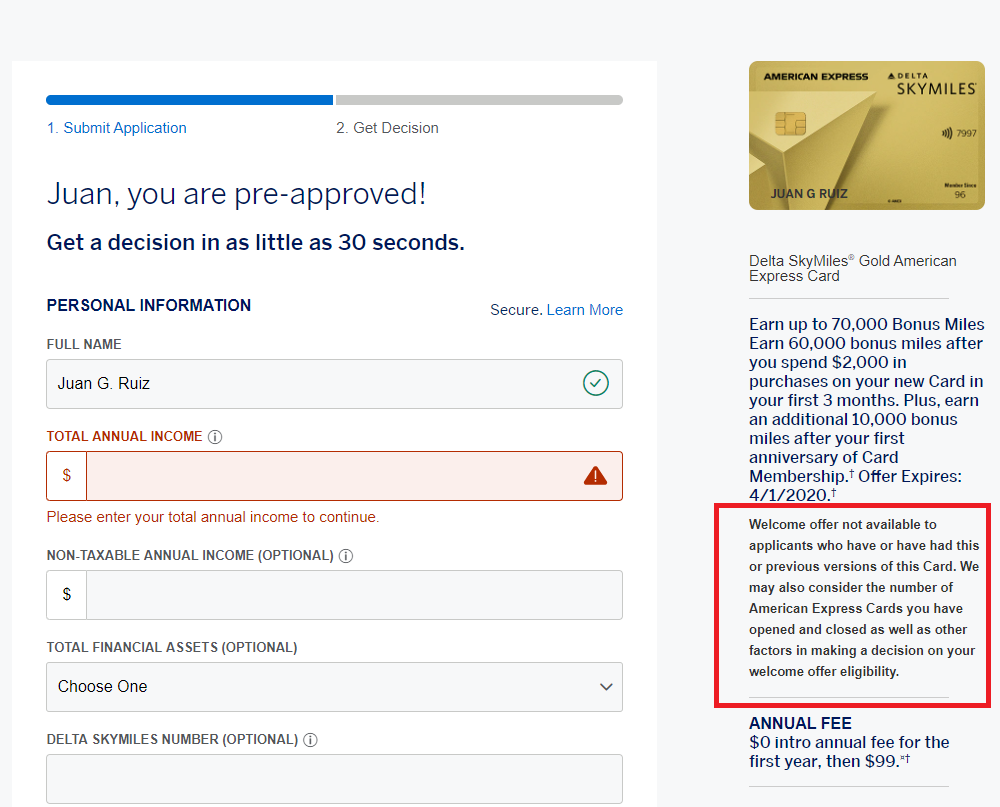Open the Learn More link
The image size is (1000, 807).
(x=584, y=309)
